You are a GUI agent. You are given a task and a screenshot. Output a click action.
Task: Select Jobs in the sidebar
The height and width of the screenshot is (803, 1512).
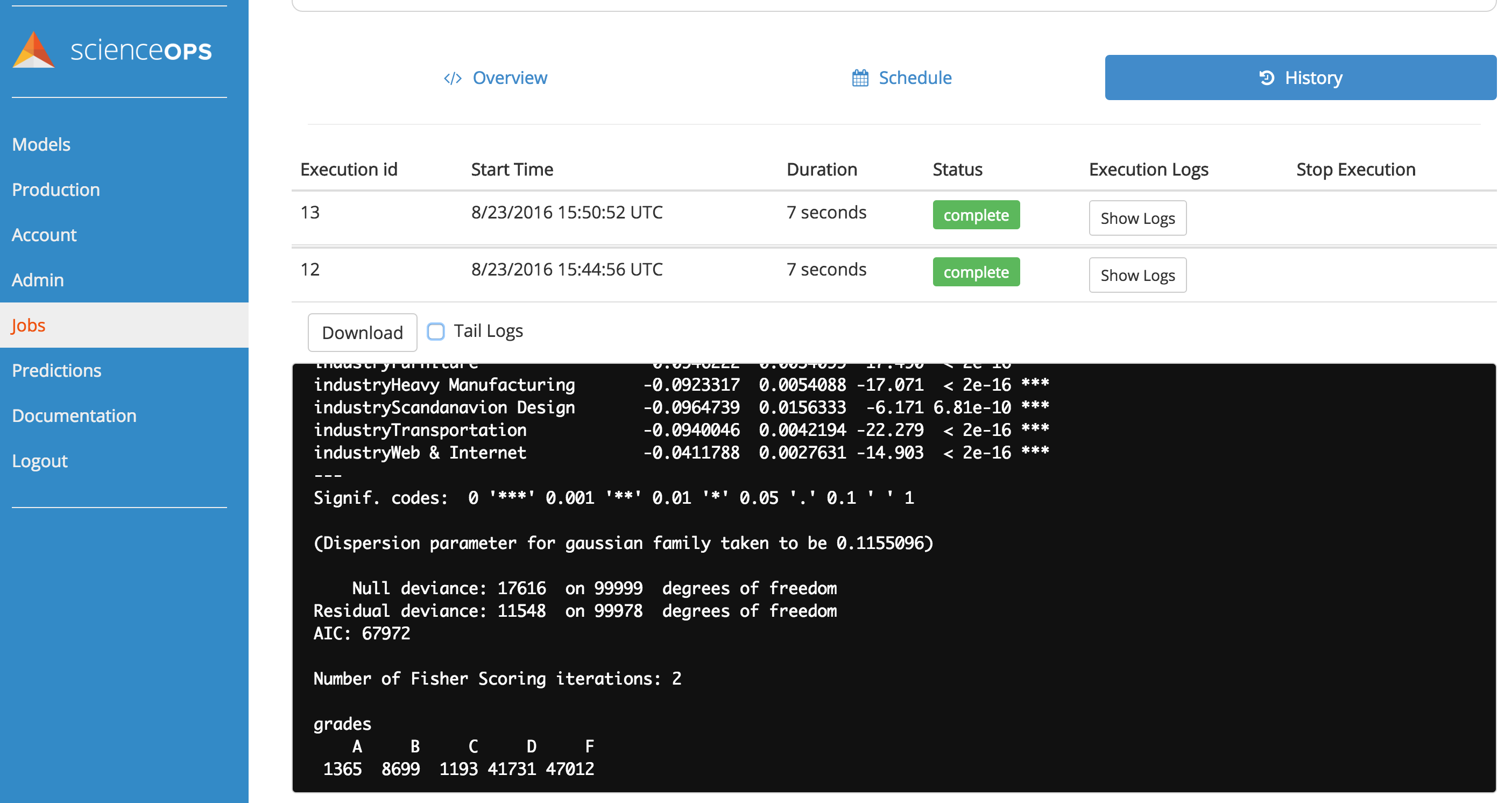[28, 325]
